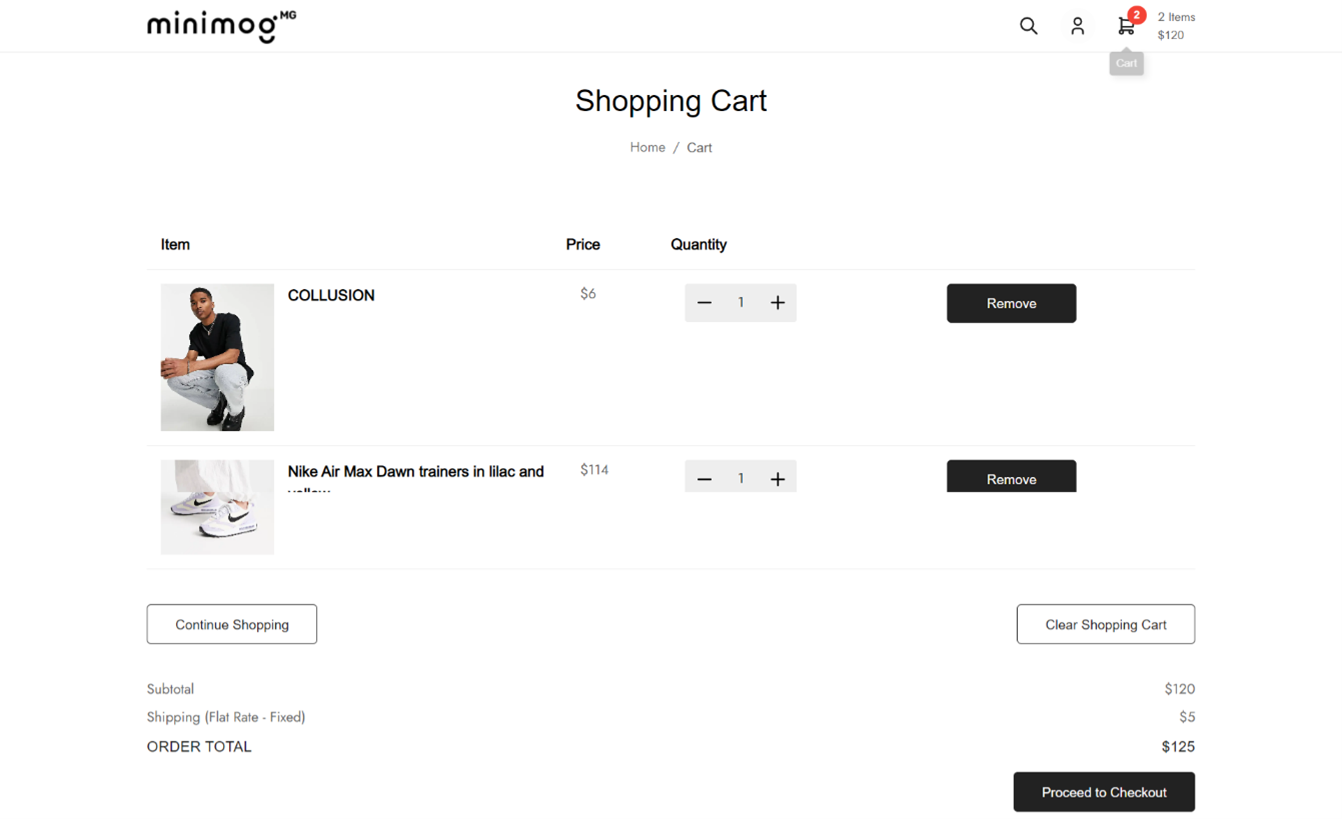Click the Shipping (Flat Rate - Fixed) label
Image resolution: width=1342 pixels, height=819 pixels.
tap(226, 717)
